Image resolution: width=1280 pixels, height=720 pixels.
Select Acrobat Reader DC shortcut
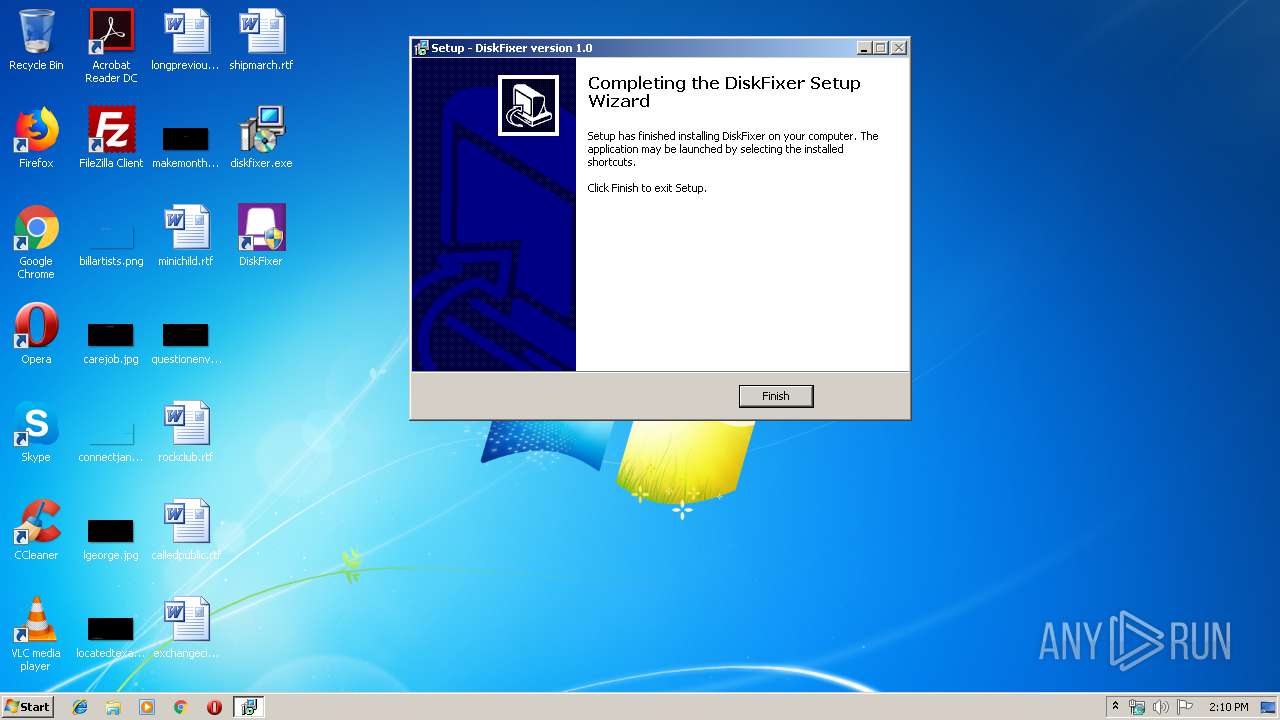click(111, 46)
